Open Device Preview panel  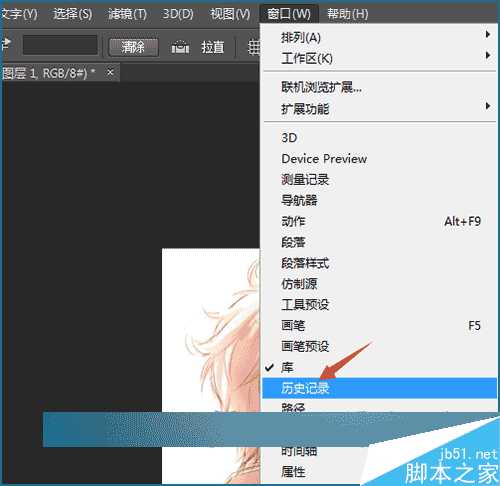click(380, 159)
